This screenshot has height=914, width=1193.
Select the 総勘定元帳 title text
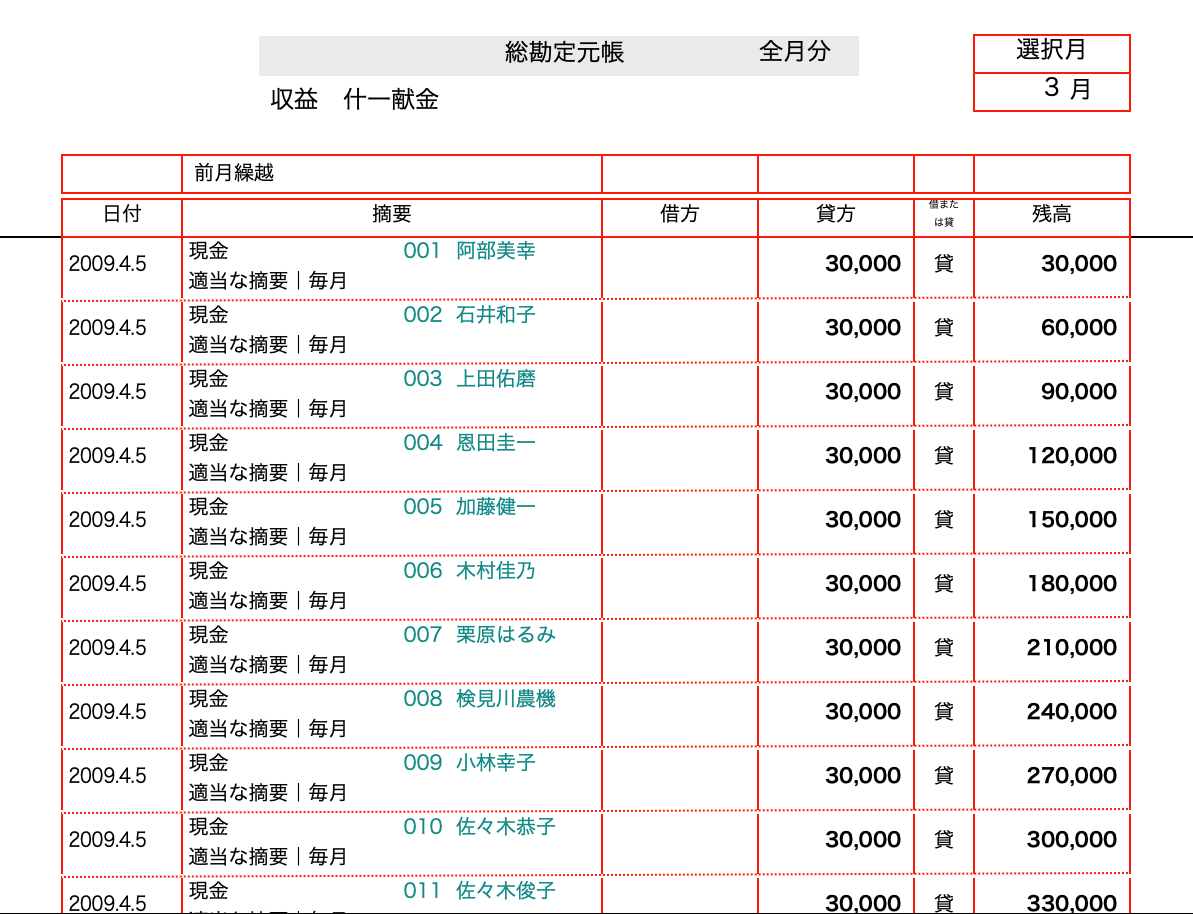(x=564, y=53)
